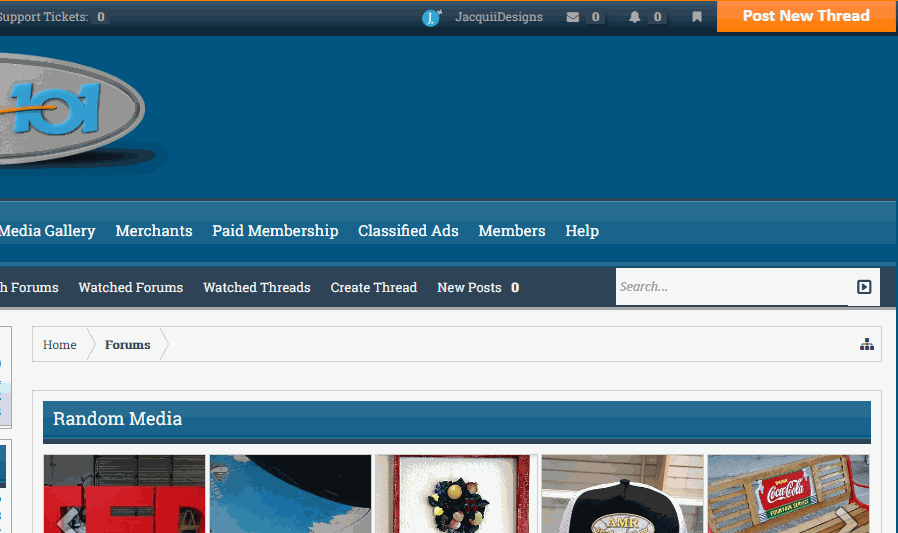Open the Support Tickets link
898x533 pixels.
[x=53, y=17]
